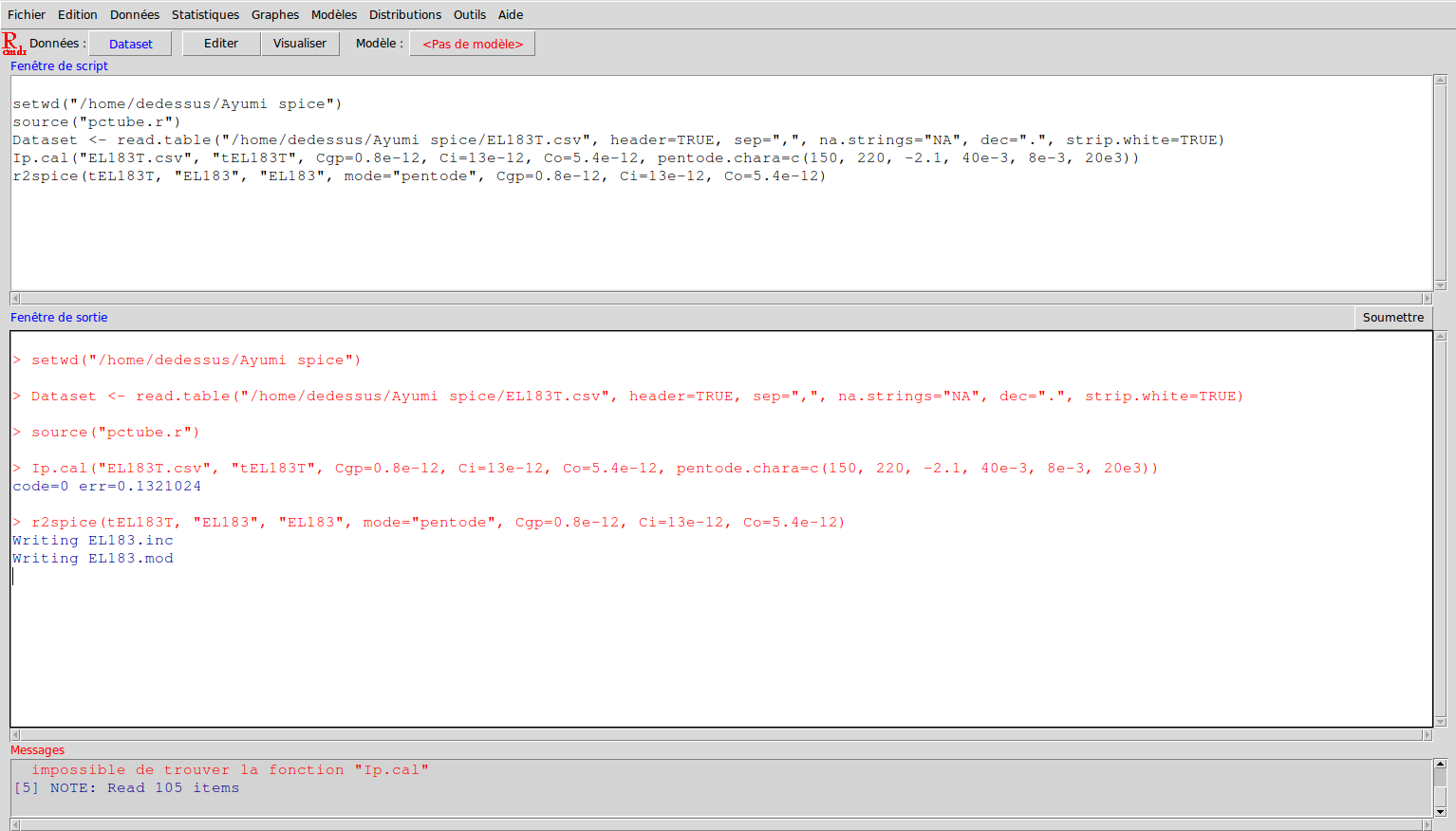Click '> source("pctube.r")' output line
The height and width of the screenshot is (831, 1456).
click(x=106, y=432)
